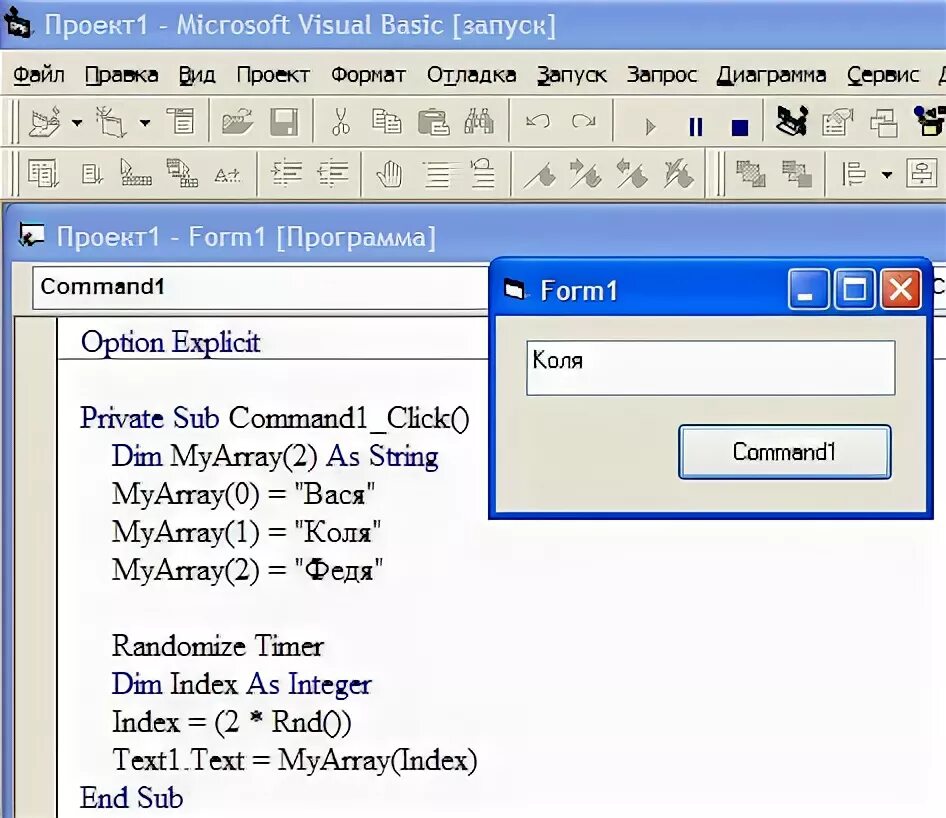Image resolution: width=946 pixels, height=818 pixels.
Task: Open the Find dialog via binoculars icon
Action: pos(480,120)
